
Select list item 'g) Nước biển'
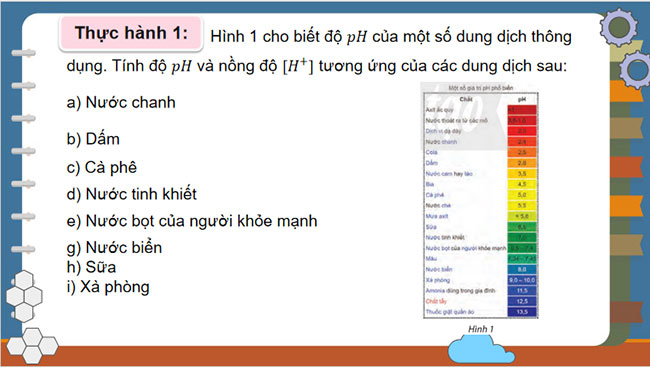pos(114,248)
